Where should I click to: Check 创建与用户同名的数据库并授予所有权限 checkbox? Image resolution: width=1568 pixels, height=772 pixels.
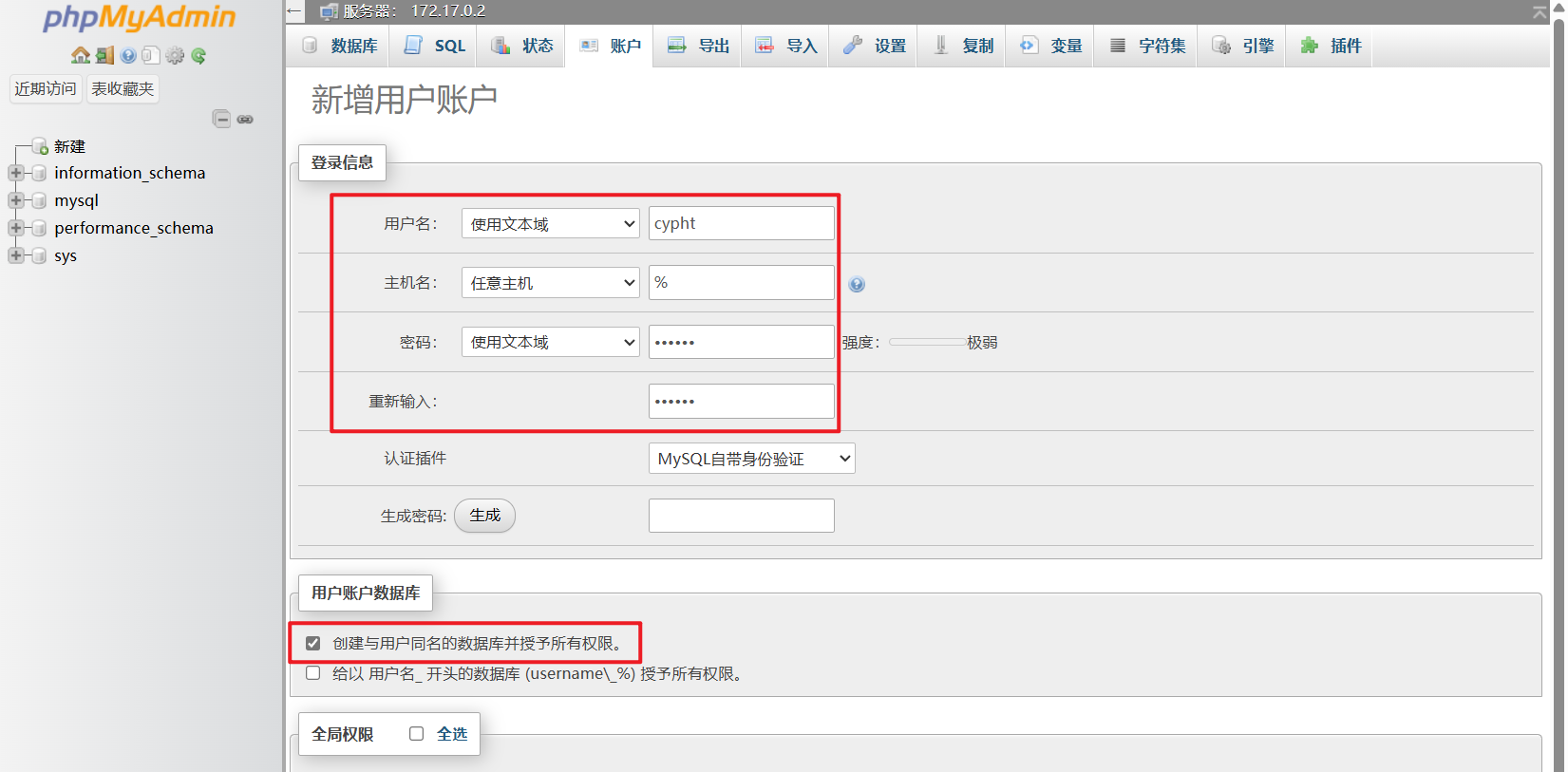click(x=312, y=643)
